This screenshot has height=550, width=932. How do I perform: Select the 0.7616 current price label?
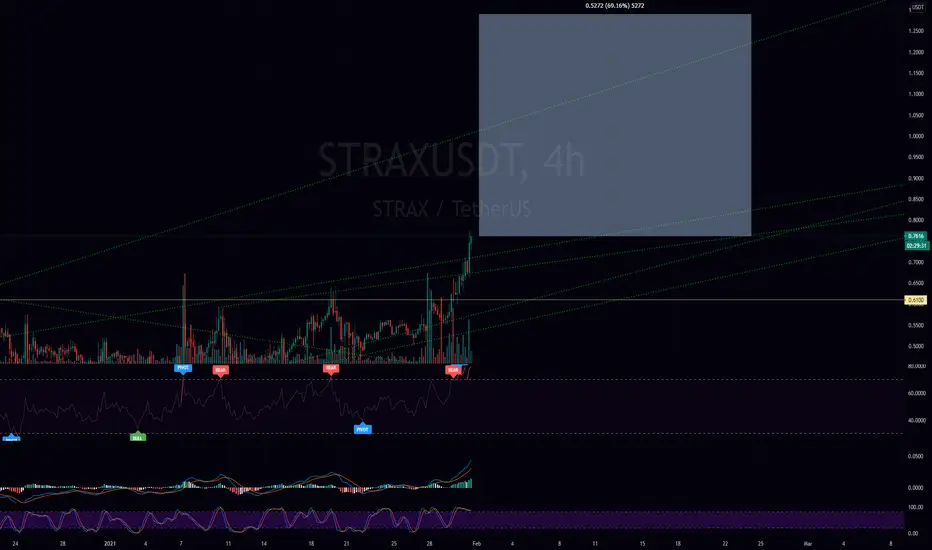916,236
